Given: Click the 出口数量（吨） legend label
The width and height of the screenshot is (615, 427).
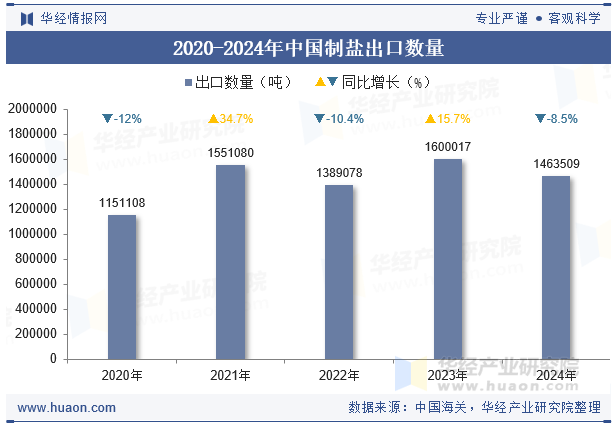Looking at the screenshot, I should pyautogui.click(x=244, y=82).
